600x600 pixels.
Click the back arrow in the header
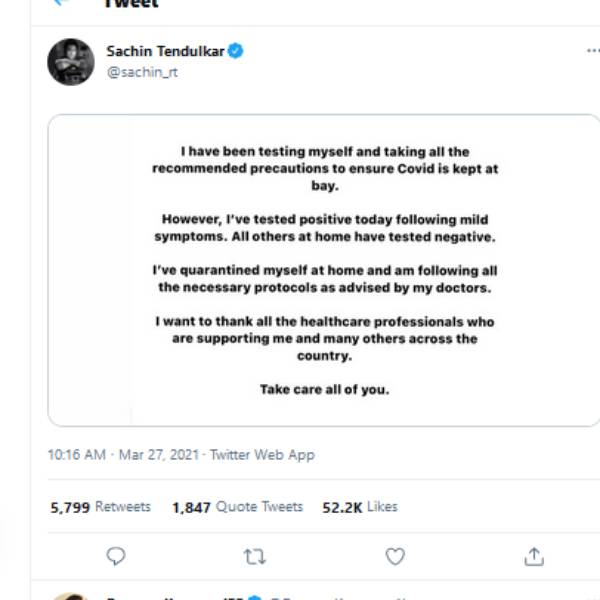coord(62,3)
